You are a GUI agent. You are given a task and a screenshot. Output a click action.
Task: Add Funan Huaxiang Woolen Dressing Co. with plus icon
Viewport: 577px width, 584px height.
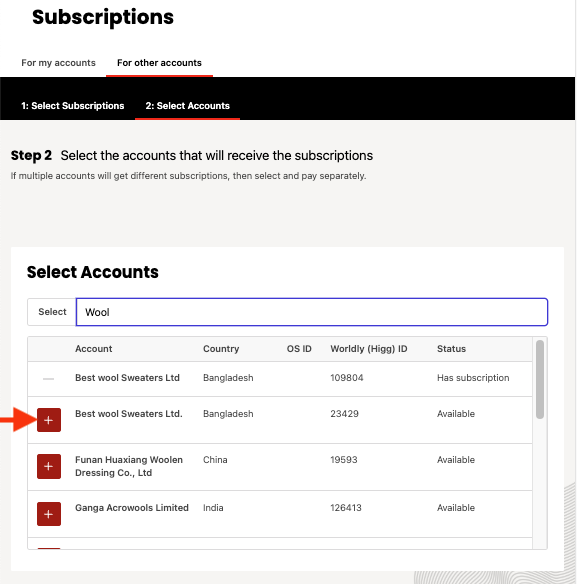coord(49,466)
